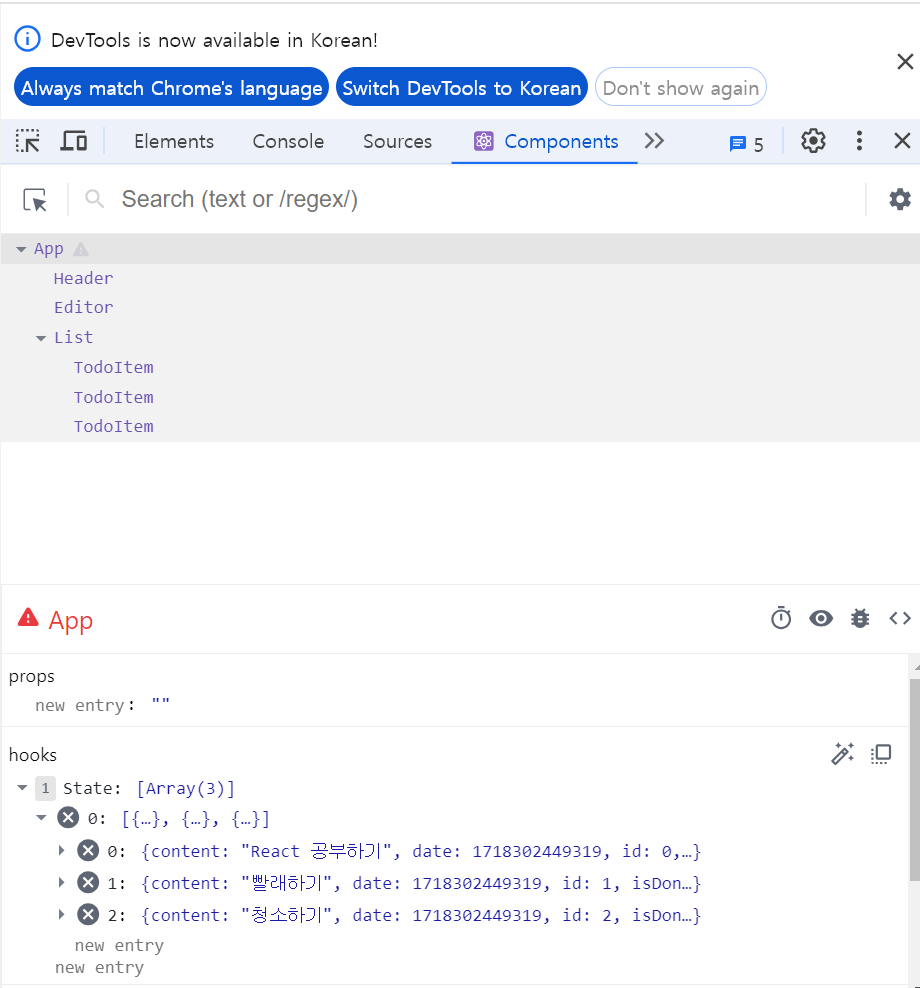
Task: Add inner new entry to nested array
Action: [119, 946]
